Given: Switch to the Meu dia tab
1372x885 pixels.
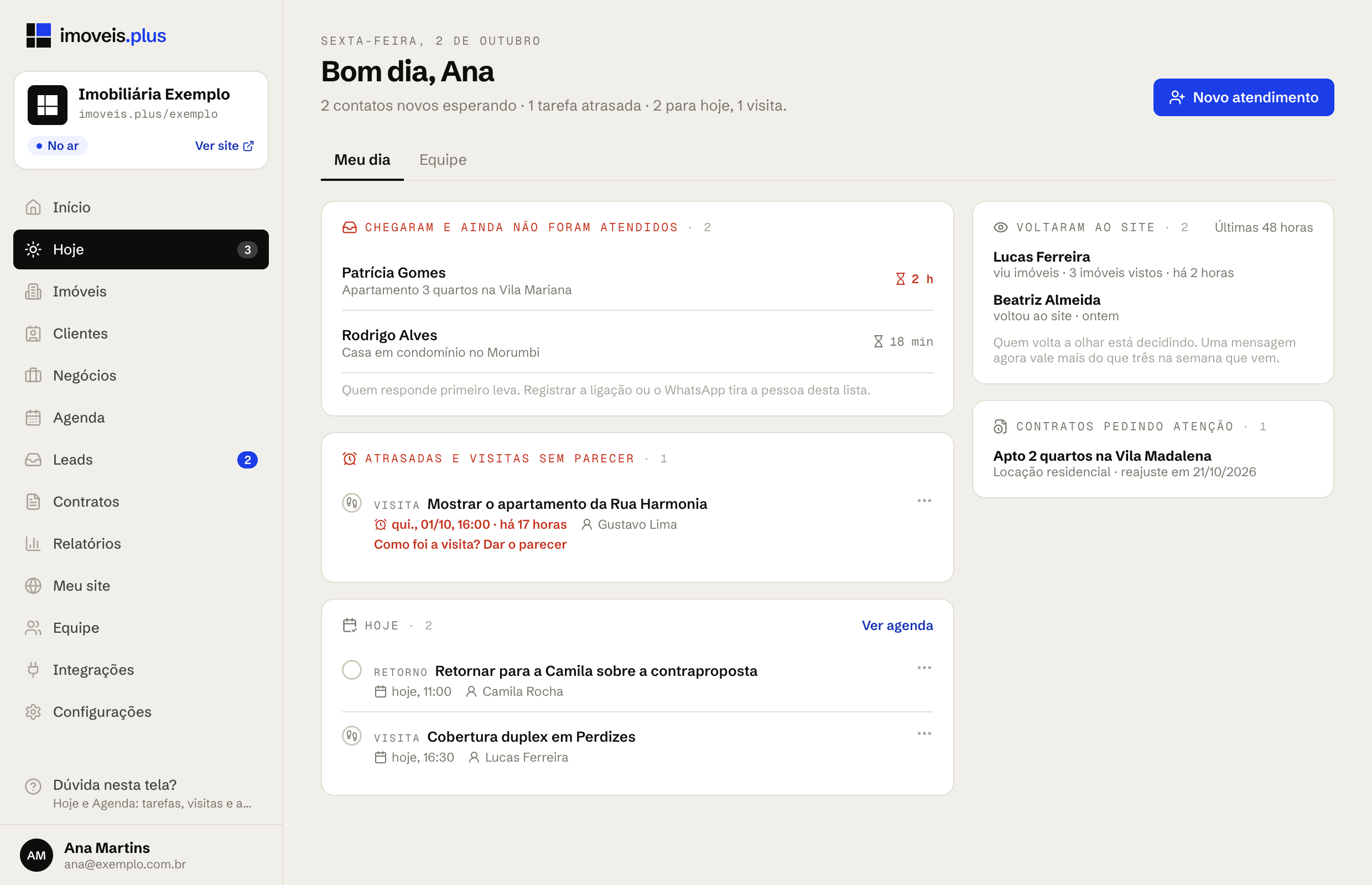Looking at the screenshot, I should coord(362,160).
